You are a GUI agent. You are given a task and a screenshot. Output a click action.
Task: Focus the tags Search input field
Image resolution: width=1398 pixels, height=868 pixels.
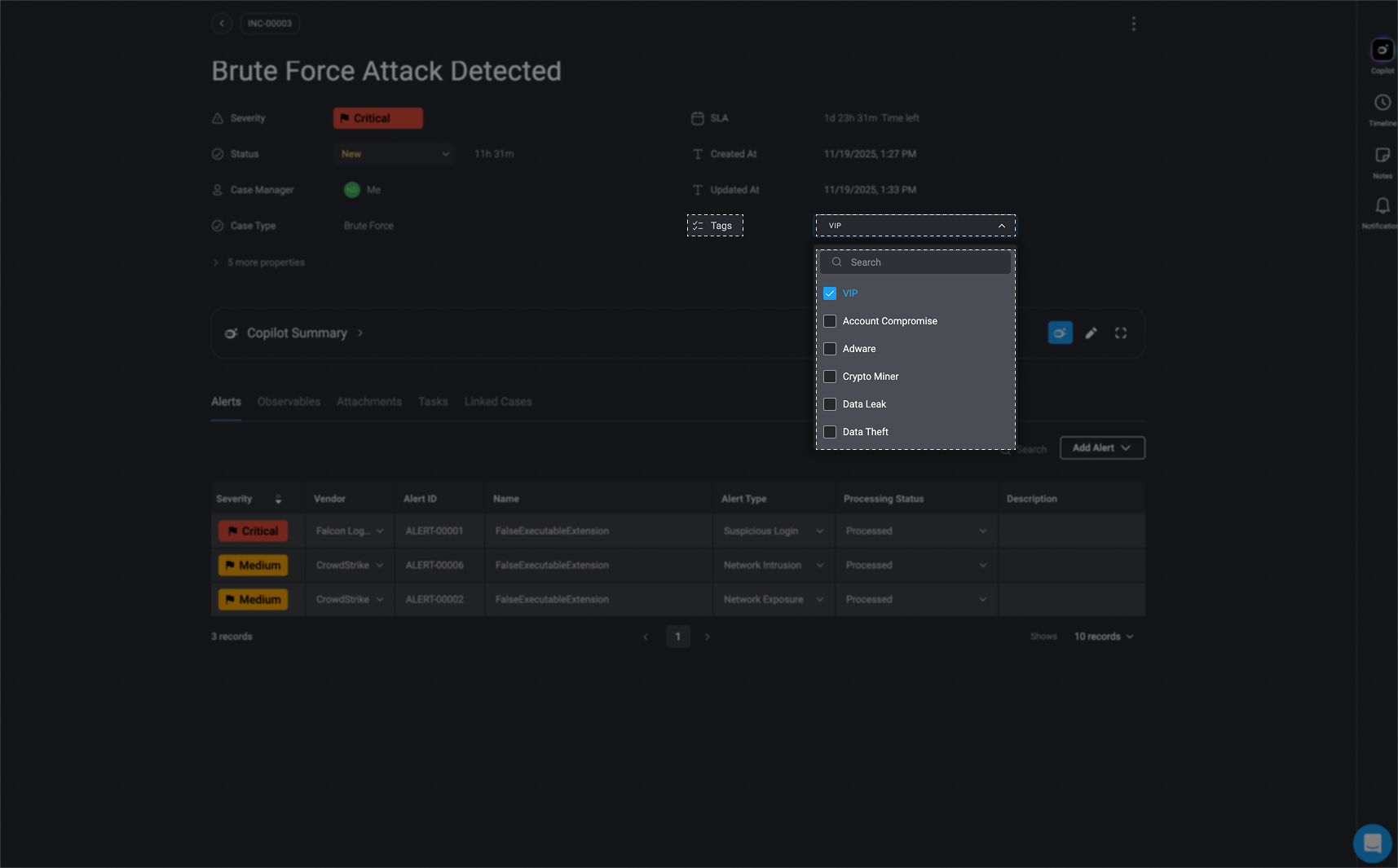[915, 262]
